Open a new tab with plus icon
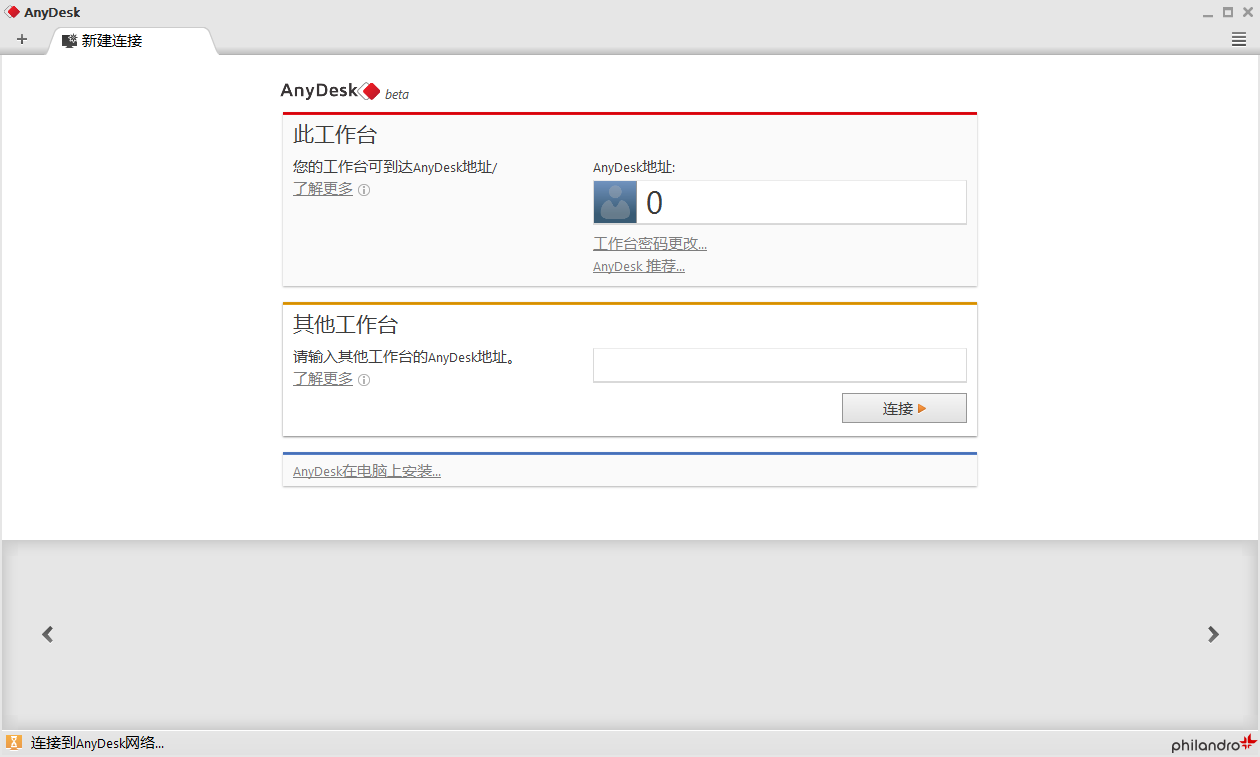Image resolution: width=1260 pixels, height=757 pixels. (22, 40)
